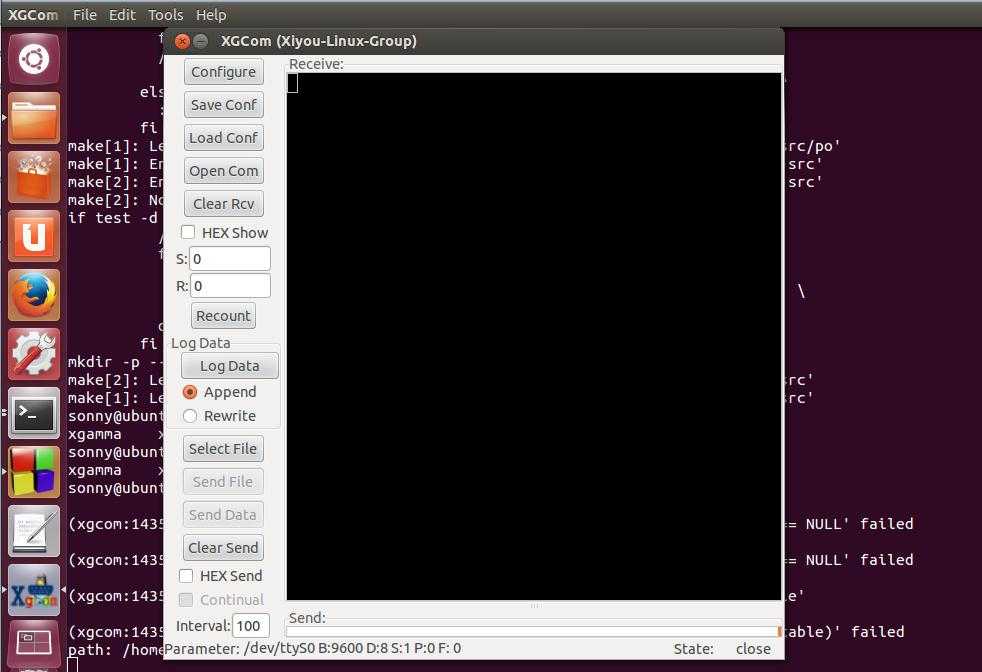Image resolution: width=982 pixels, height=672 pixels.
Task: Click Save Conf button
Action: [224, 105]
